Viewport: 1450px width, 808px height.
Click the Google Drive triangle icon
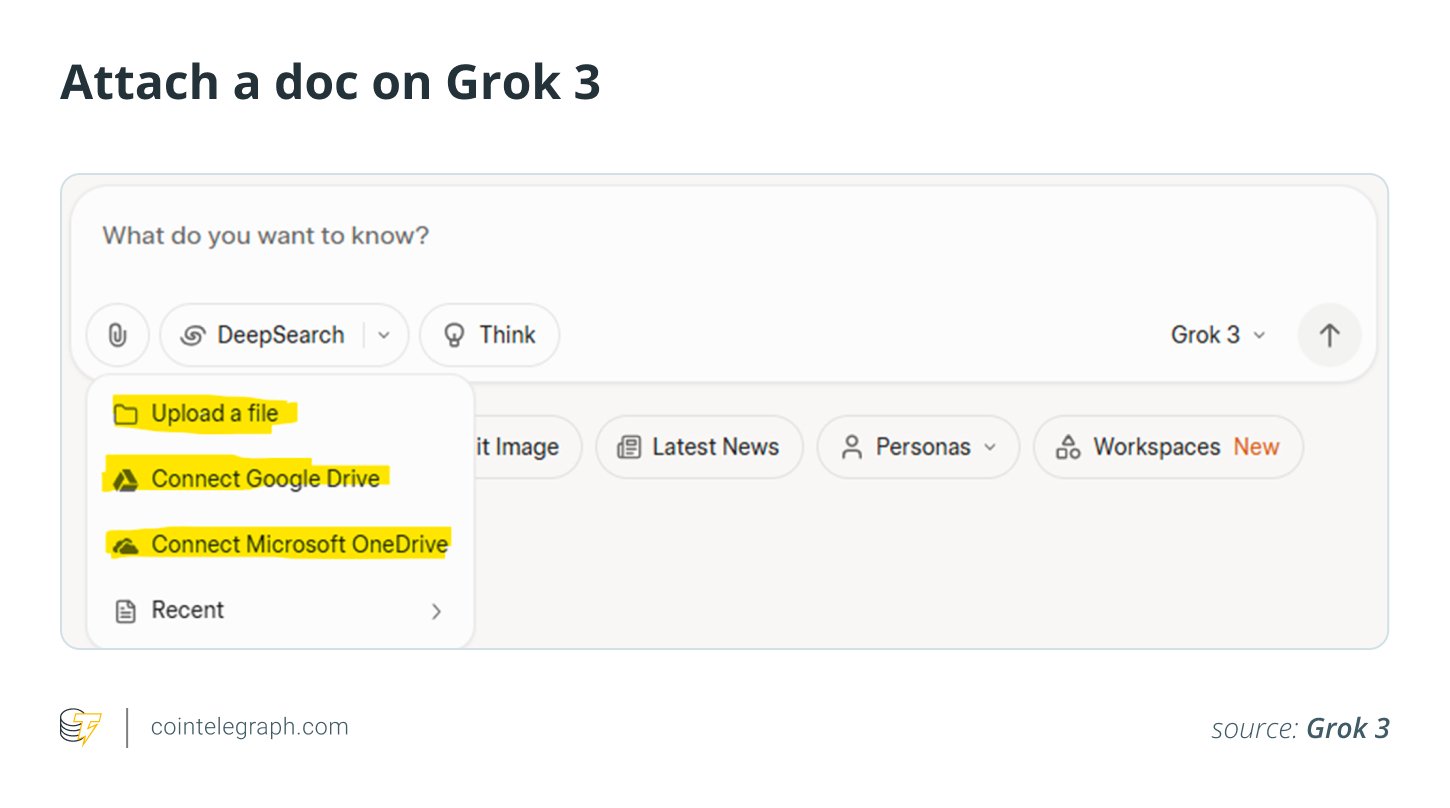click(x=126, y=478)
